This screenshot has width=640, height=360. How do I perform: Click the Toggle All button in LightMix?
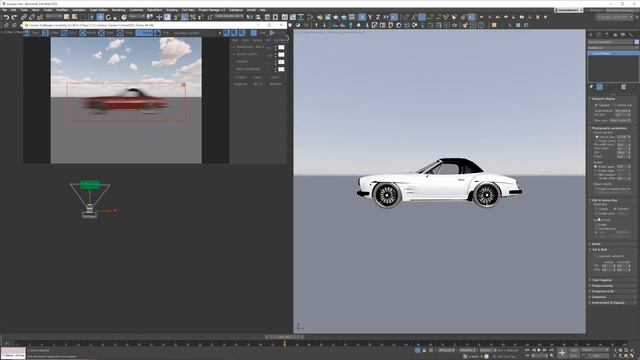pos(240,84)
